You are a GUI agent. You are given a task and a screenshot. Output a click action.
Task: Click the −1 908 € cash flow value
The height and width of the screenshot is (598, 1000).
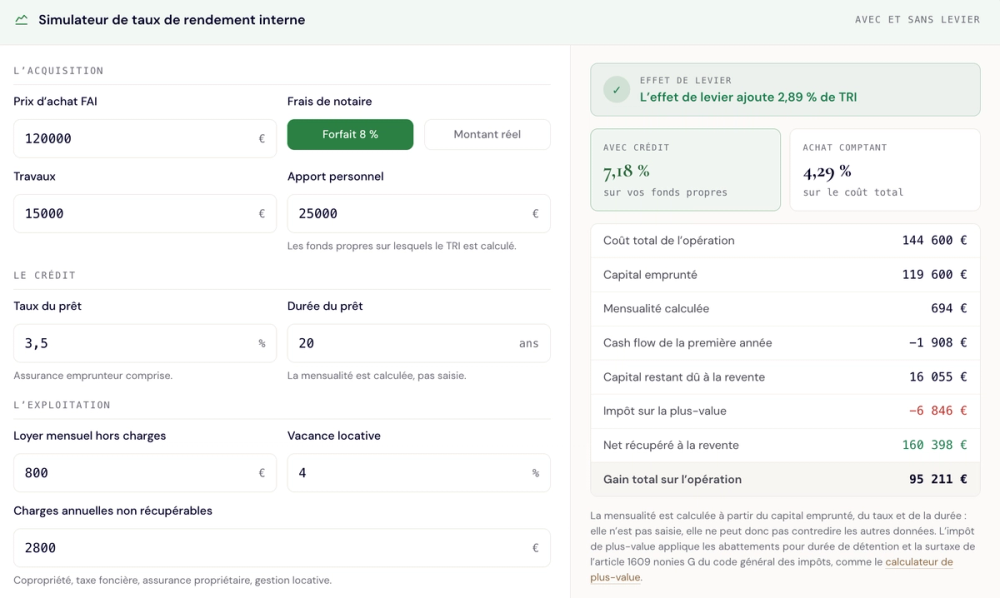coord(938,342)
